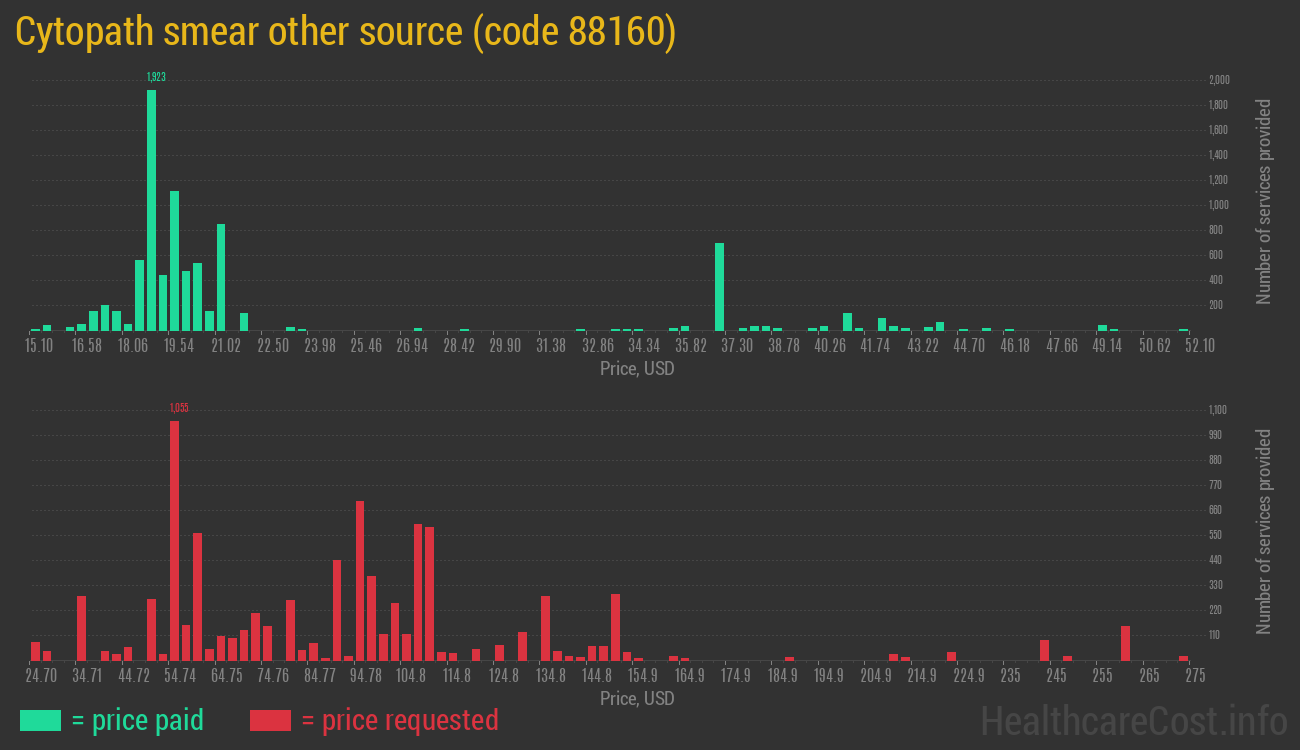Image resolution: width=1300 pixels, height=750 pixels.
Task: Click the 275 tick on the bottom x-axis
Action: click(x=1195, y=676)
